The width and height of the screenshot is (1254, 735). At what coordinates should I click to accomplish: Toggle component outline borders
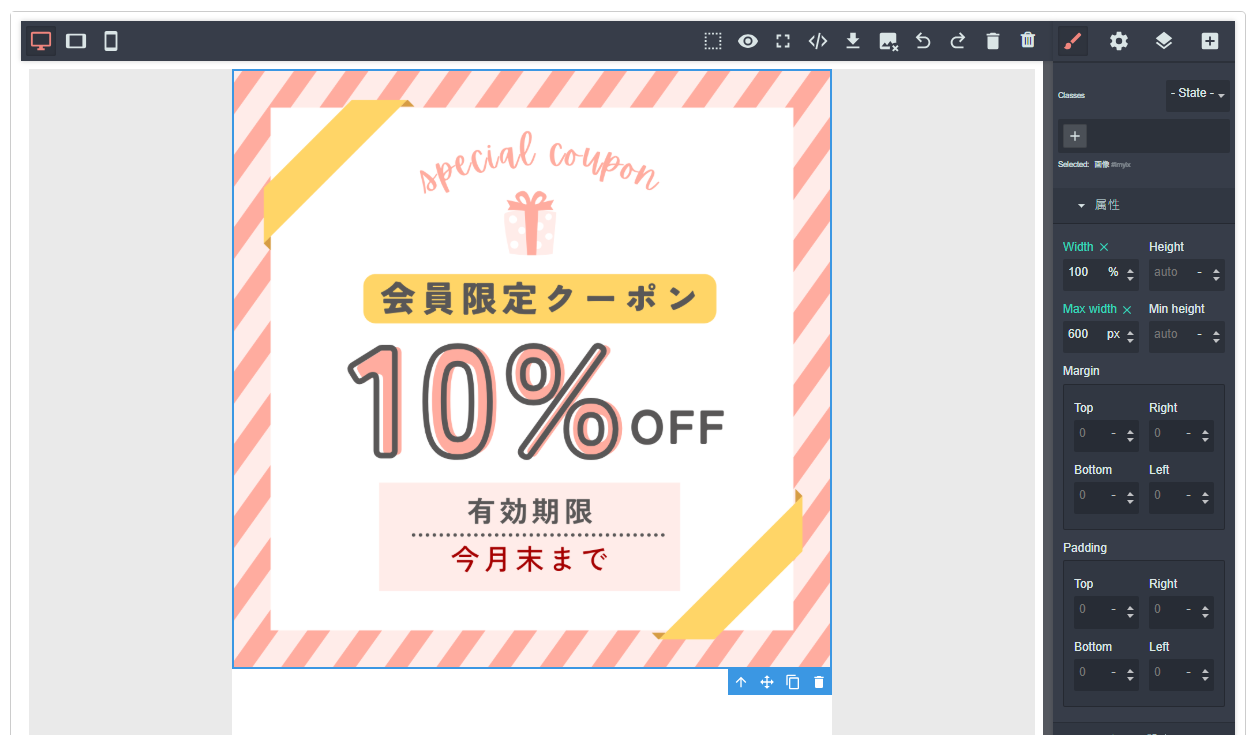tap(713, 41)
